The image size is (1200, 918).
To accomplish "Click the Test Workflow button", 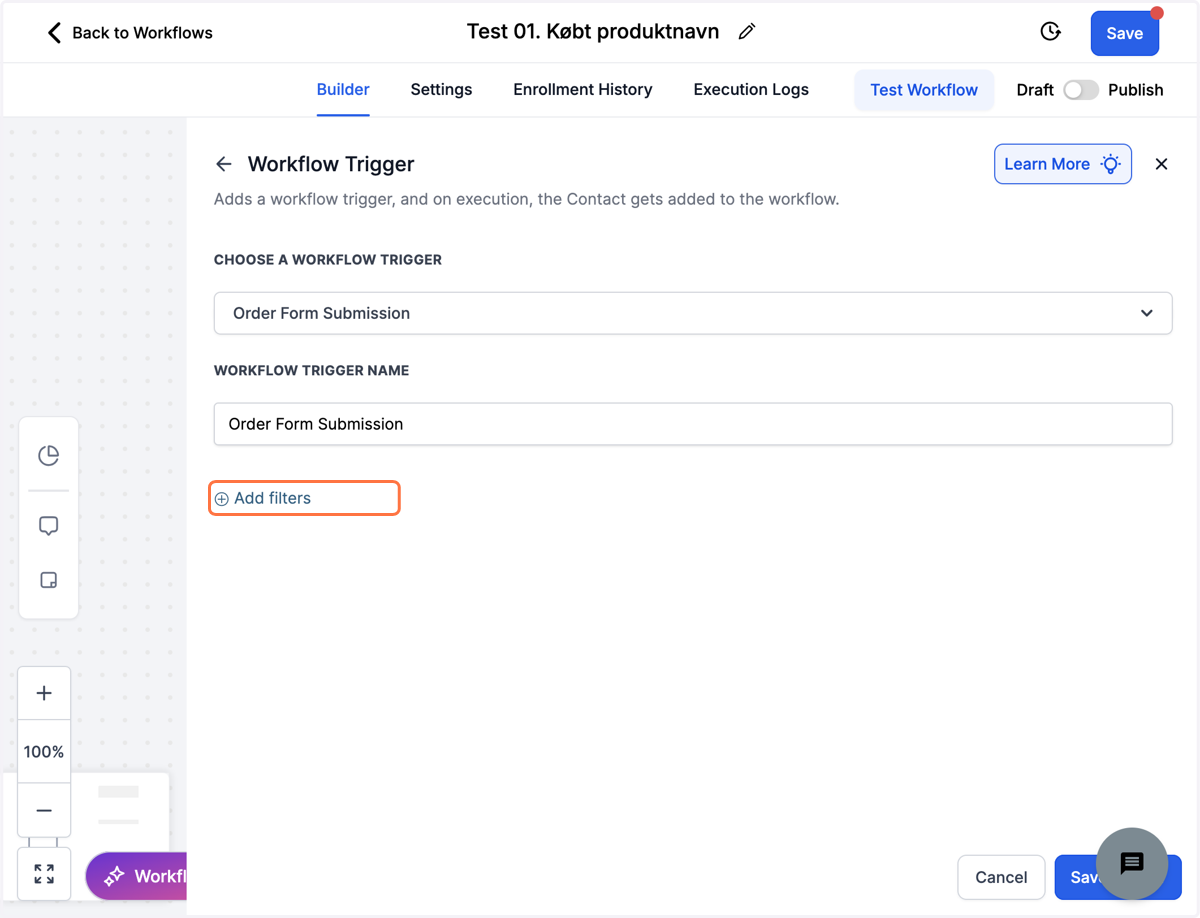I will (924, 90).
